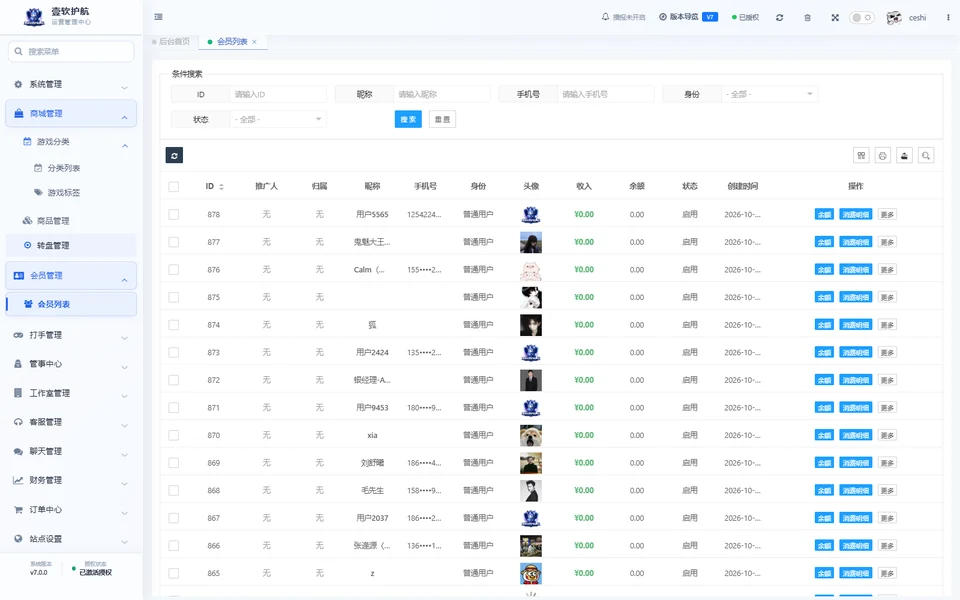Collapse the sidebar with the hamburger icon

coord(159,17)
